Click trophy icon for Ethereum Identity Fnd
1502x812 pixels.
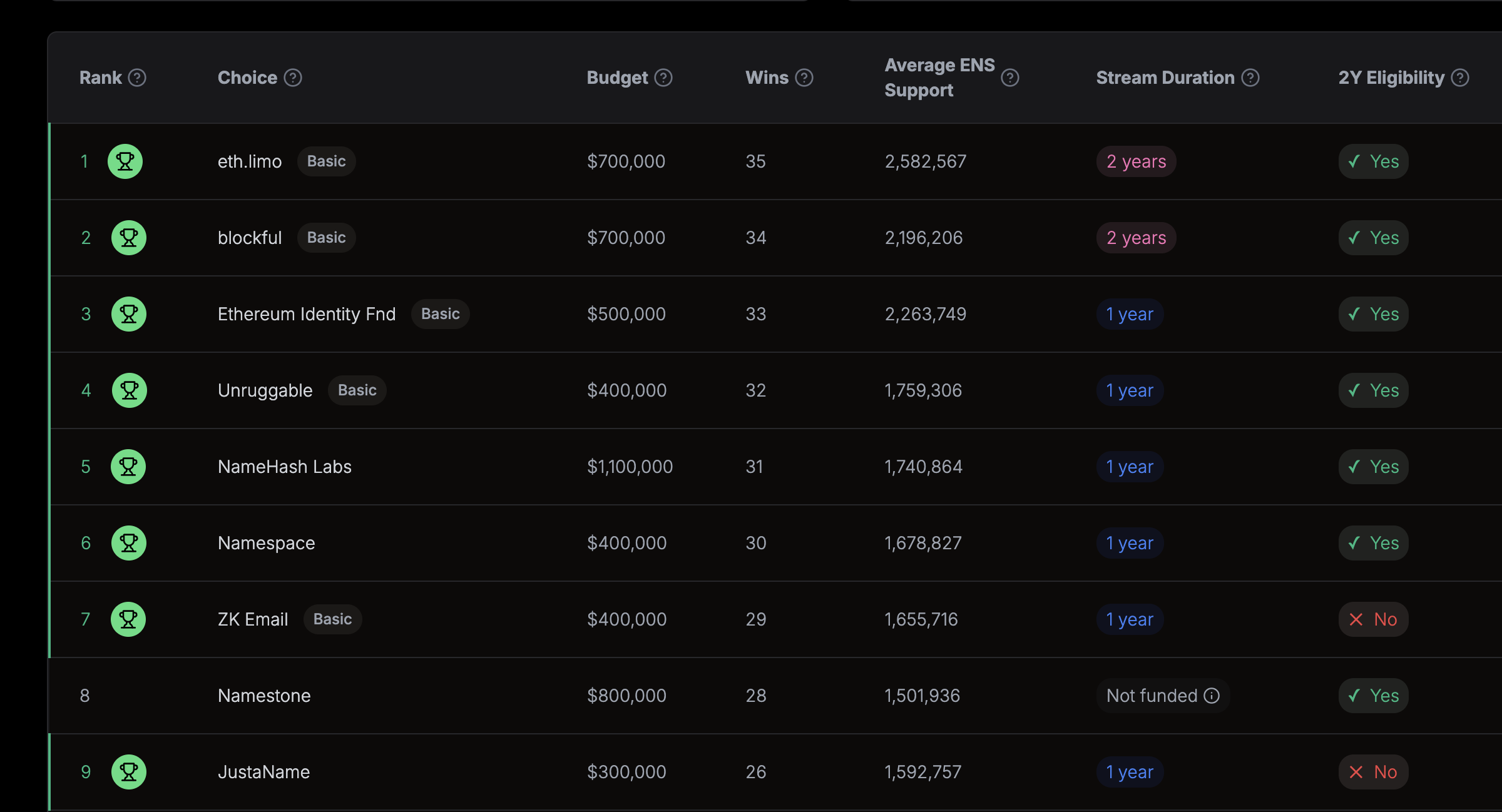pos(129,314)
